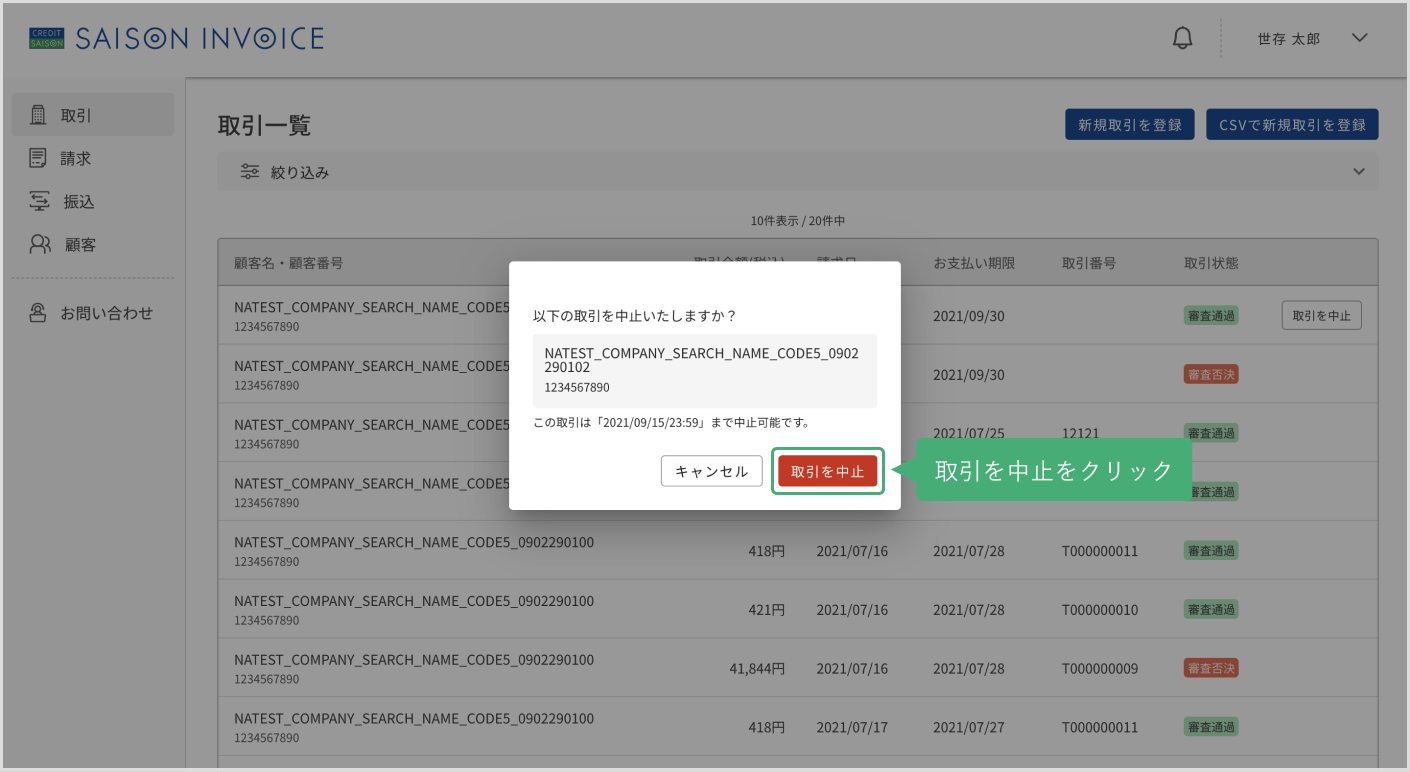The image size is (1410, 772).
Task: Click the お問い合わせ support icon
Action: [x=39, y=313]
